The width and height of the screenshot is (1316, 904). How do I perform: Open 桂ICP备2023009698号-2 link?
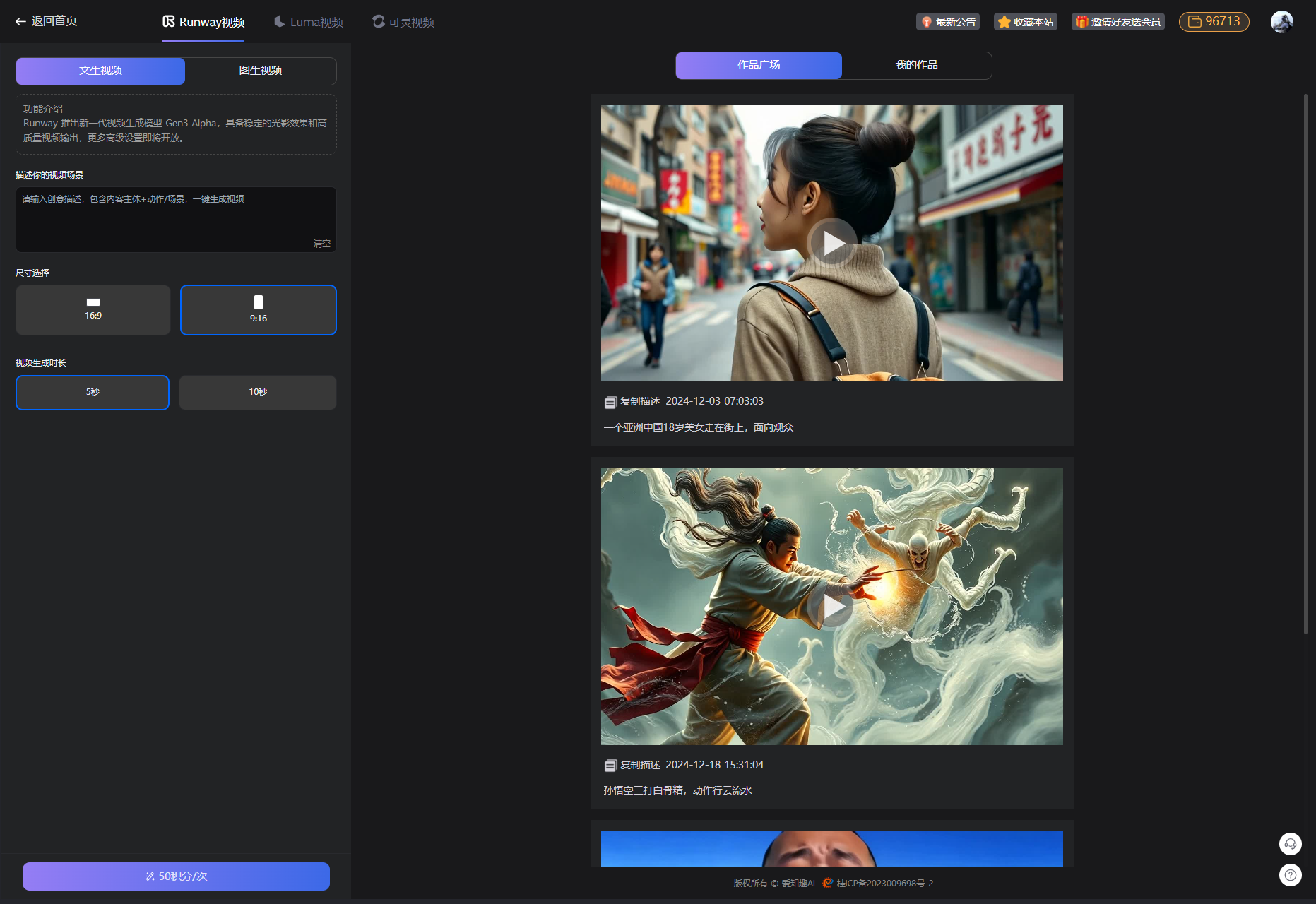click(x=885, y=884)
